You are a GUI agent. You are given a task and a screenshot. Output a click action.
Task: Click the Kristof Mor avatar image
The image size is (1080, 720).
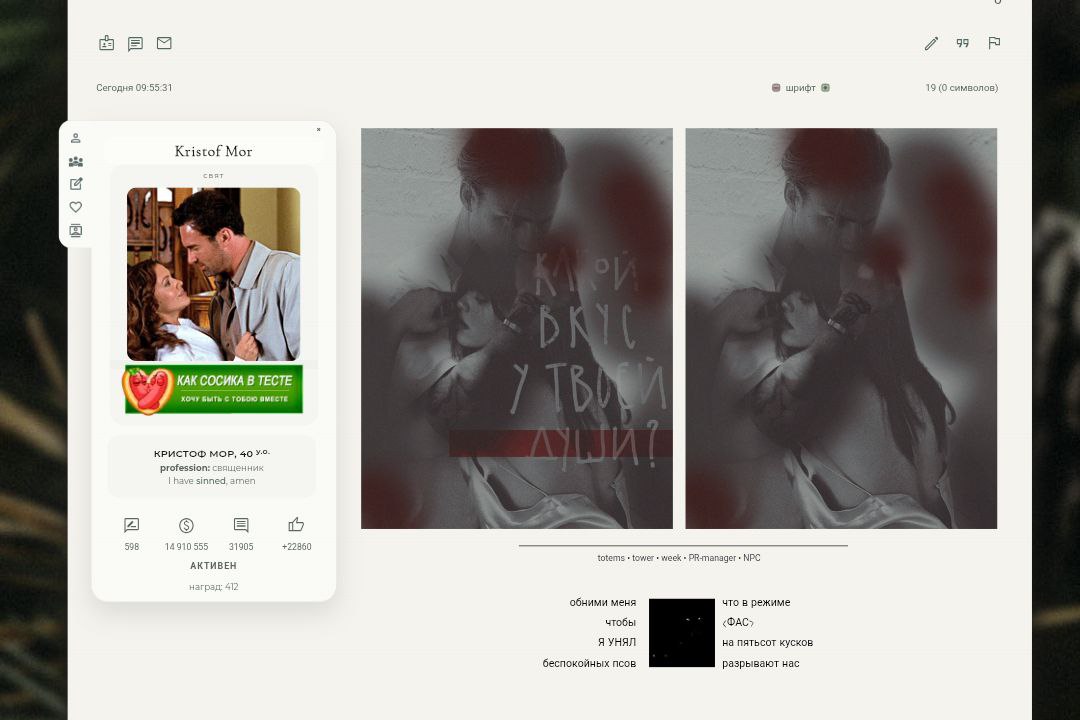tap(213, 274)
